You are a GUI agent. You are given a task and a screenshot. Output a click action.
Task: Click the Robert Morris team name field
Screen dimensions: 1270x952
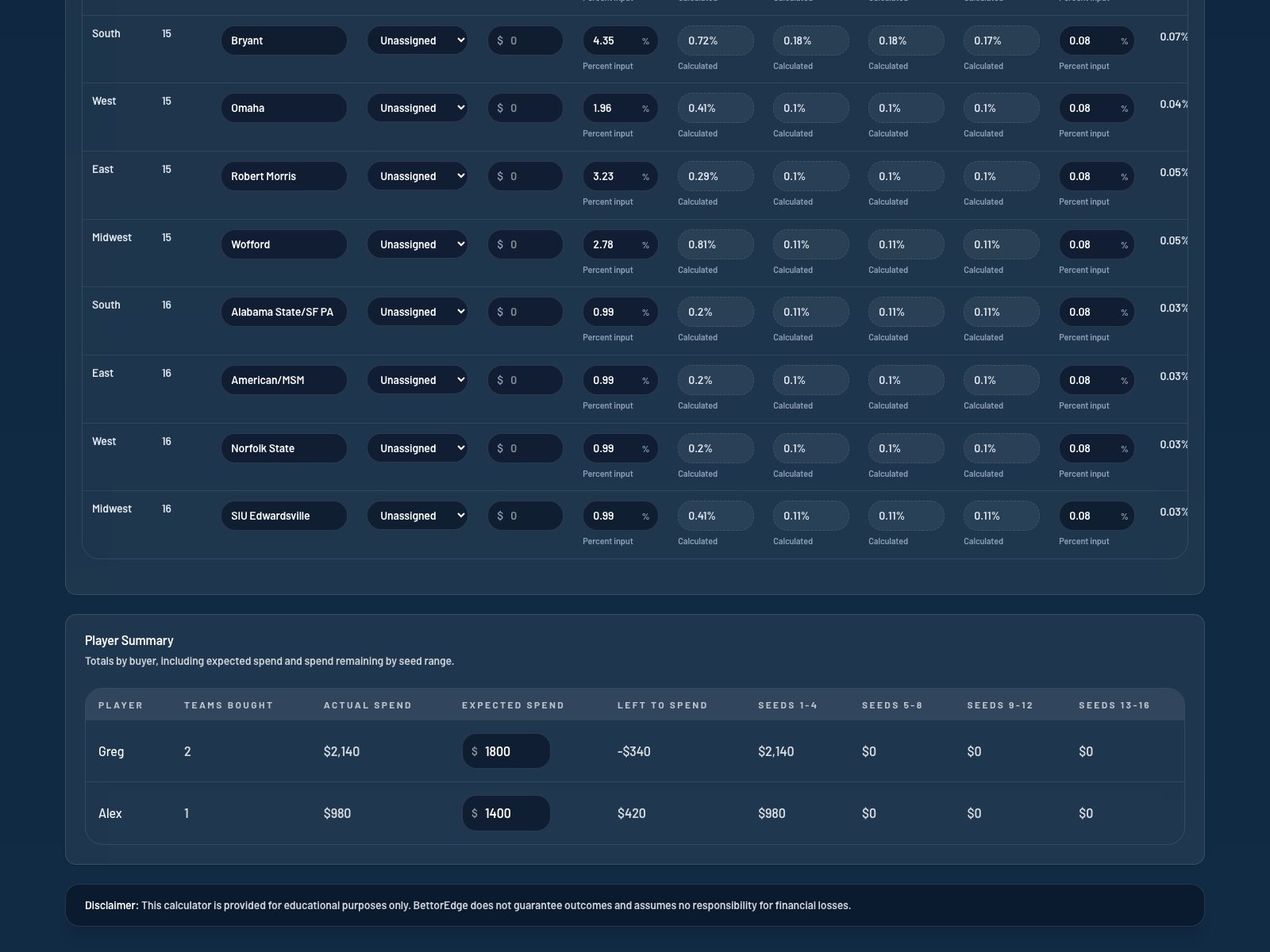283,175
